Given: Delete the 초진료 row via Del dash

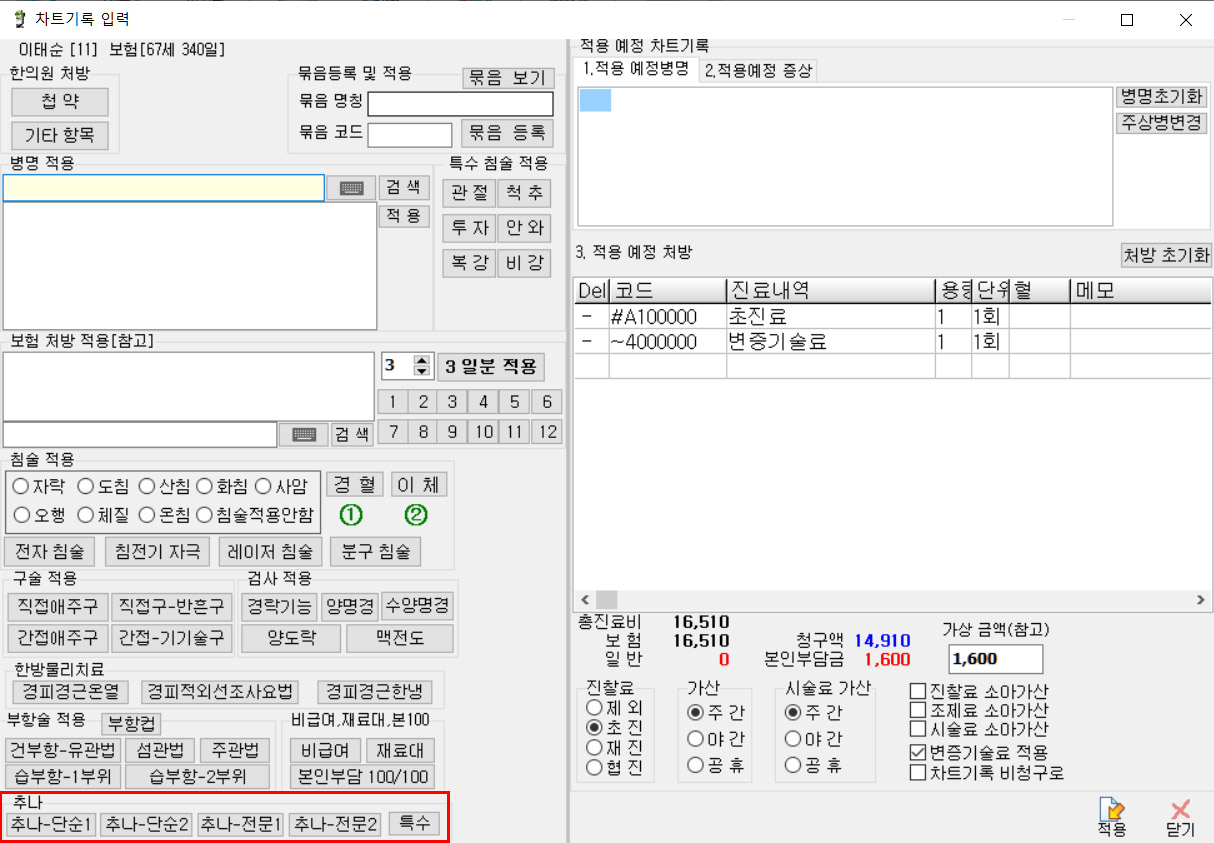Looking at the screenshot, I should (x=590, y=317).
